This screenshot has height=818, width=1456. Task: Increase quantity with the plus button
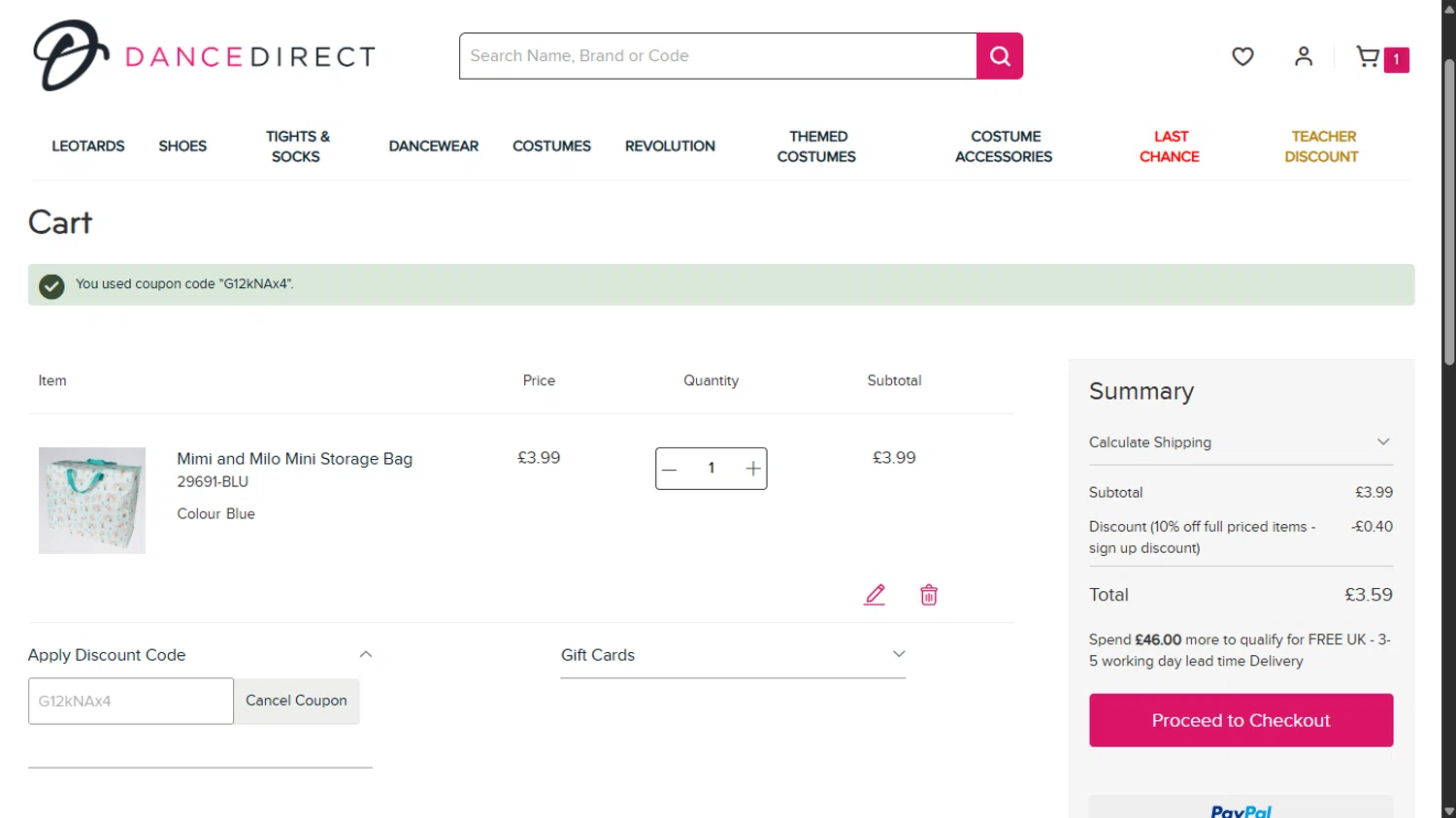(x=753, y=469)
